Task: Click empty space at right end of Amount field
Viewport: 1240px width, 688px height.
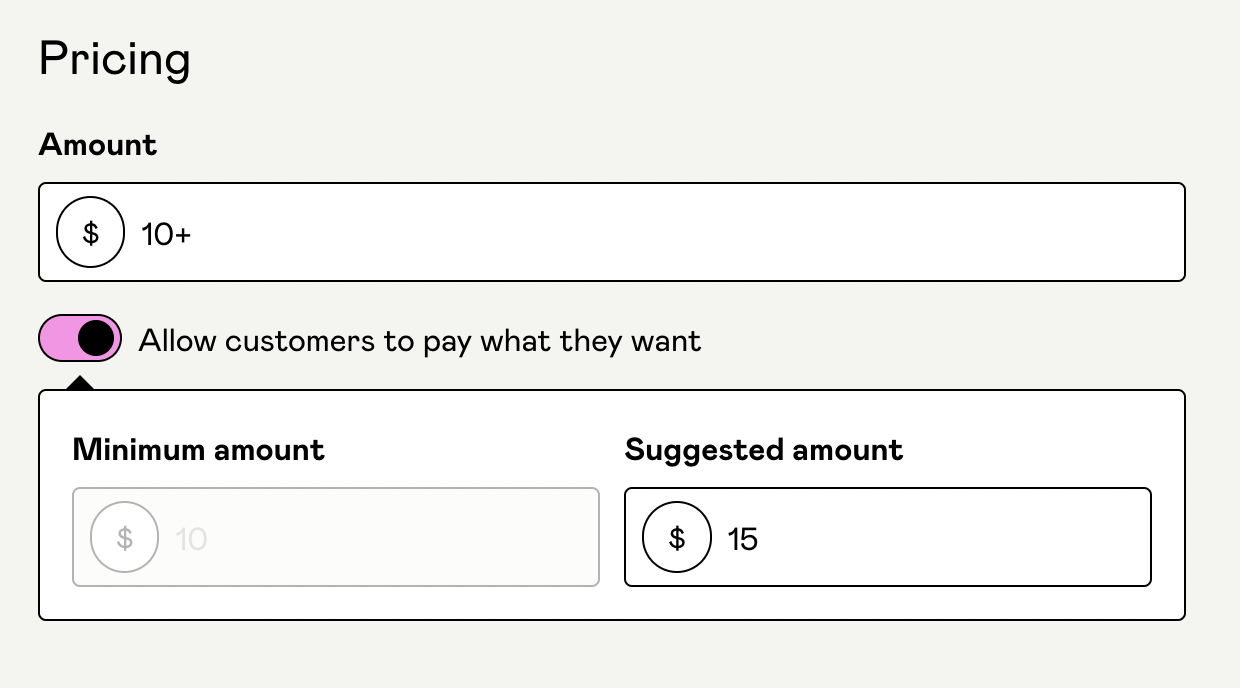Action: [x=1100, y=232]
